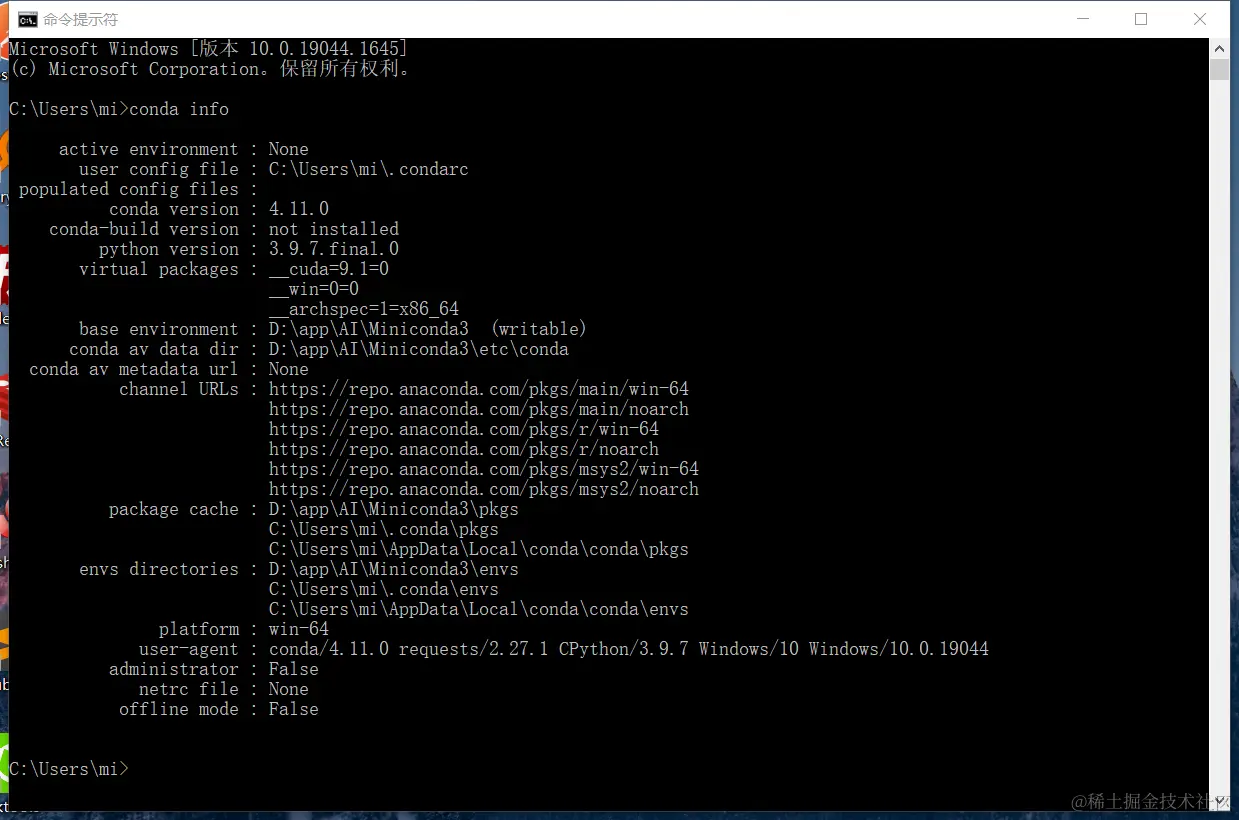Click the pkgs/msys2/noarch channel URL

(x=484, y=489)
